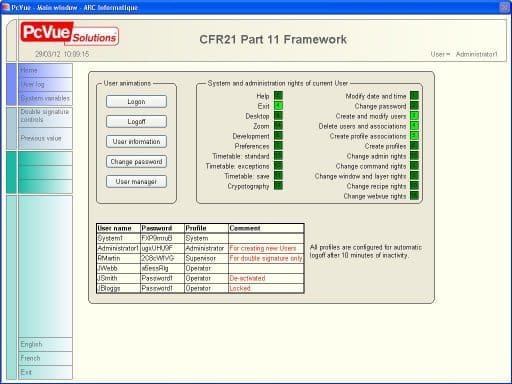The height and width of the screenshot is (384, 512).
Task: Switch language to English
Action: tap(45, 344)
